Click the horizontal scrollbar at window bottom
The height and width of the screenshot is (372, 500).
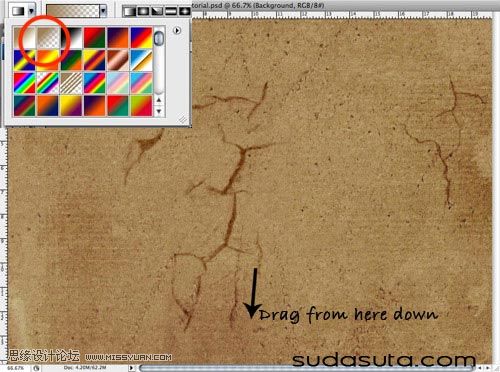coord(306,368)
